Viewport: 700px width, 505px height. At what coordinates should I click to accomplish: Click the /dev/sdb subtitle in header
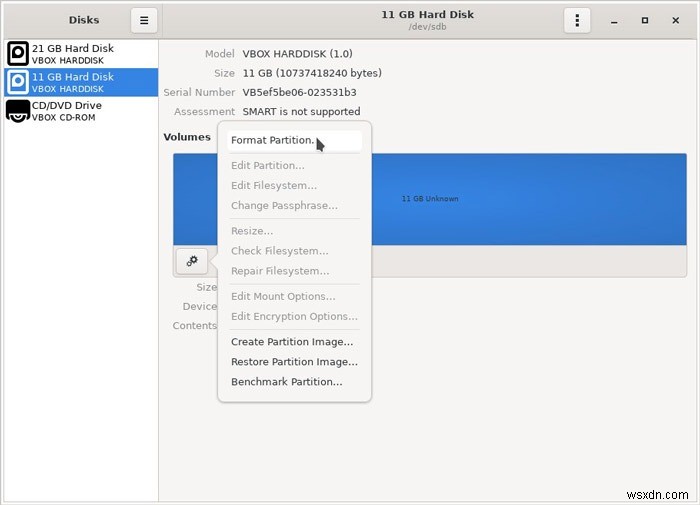coord(427,27)
